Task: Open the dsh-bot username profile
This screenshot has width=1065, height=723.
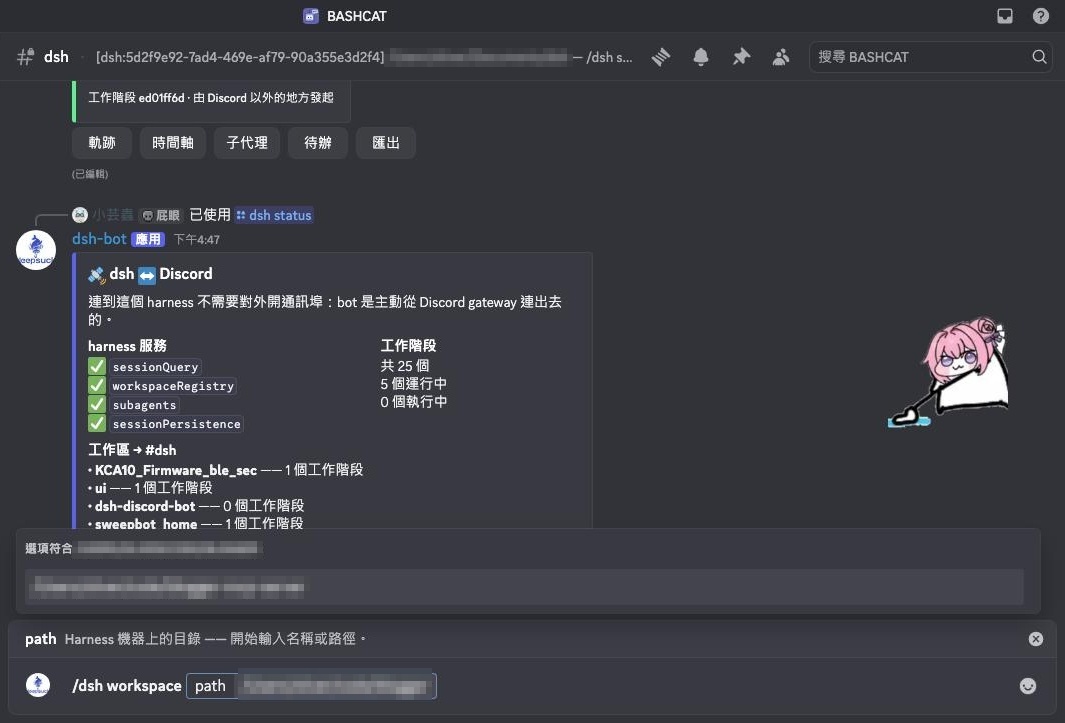Action: coord(99,239)
